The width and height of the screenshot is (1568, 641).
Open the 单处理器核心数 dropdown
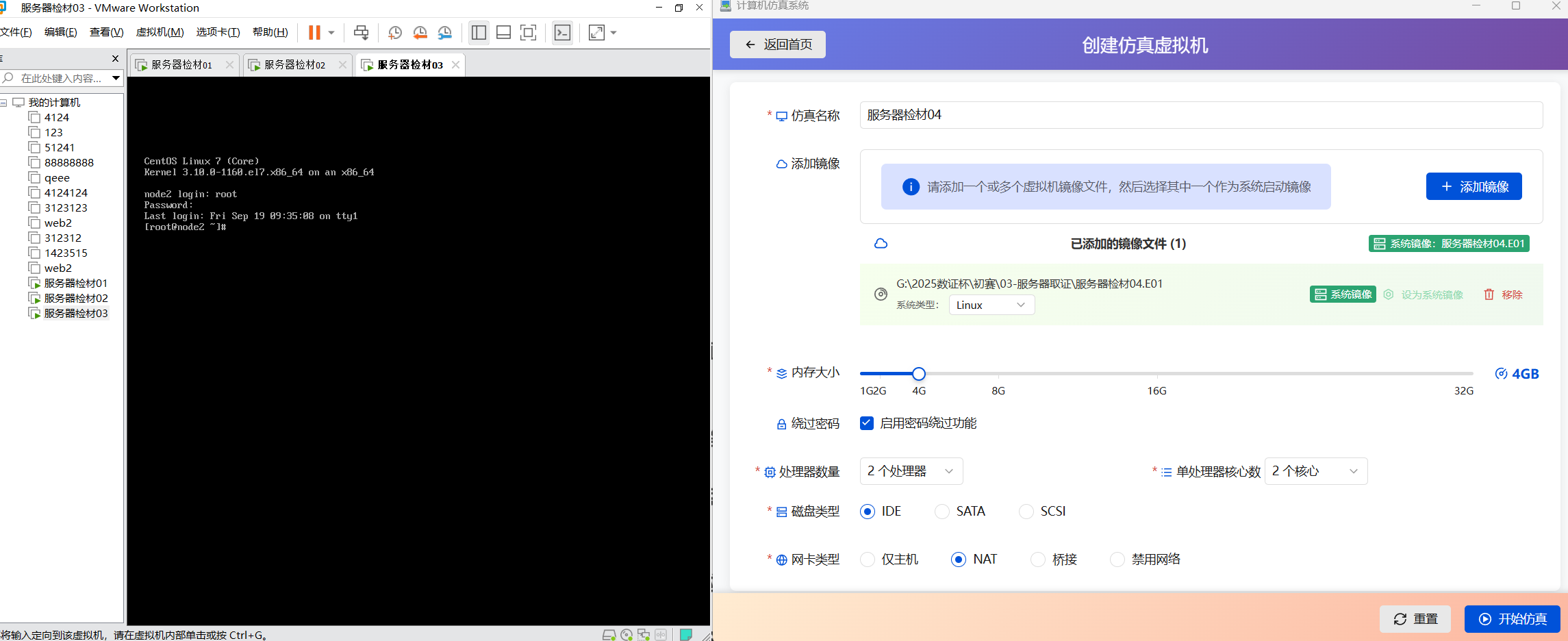(x=1315, y=471)
